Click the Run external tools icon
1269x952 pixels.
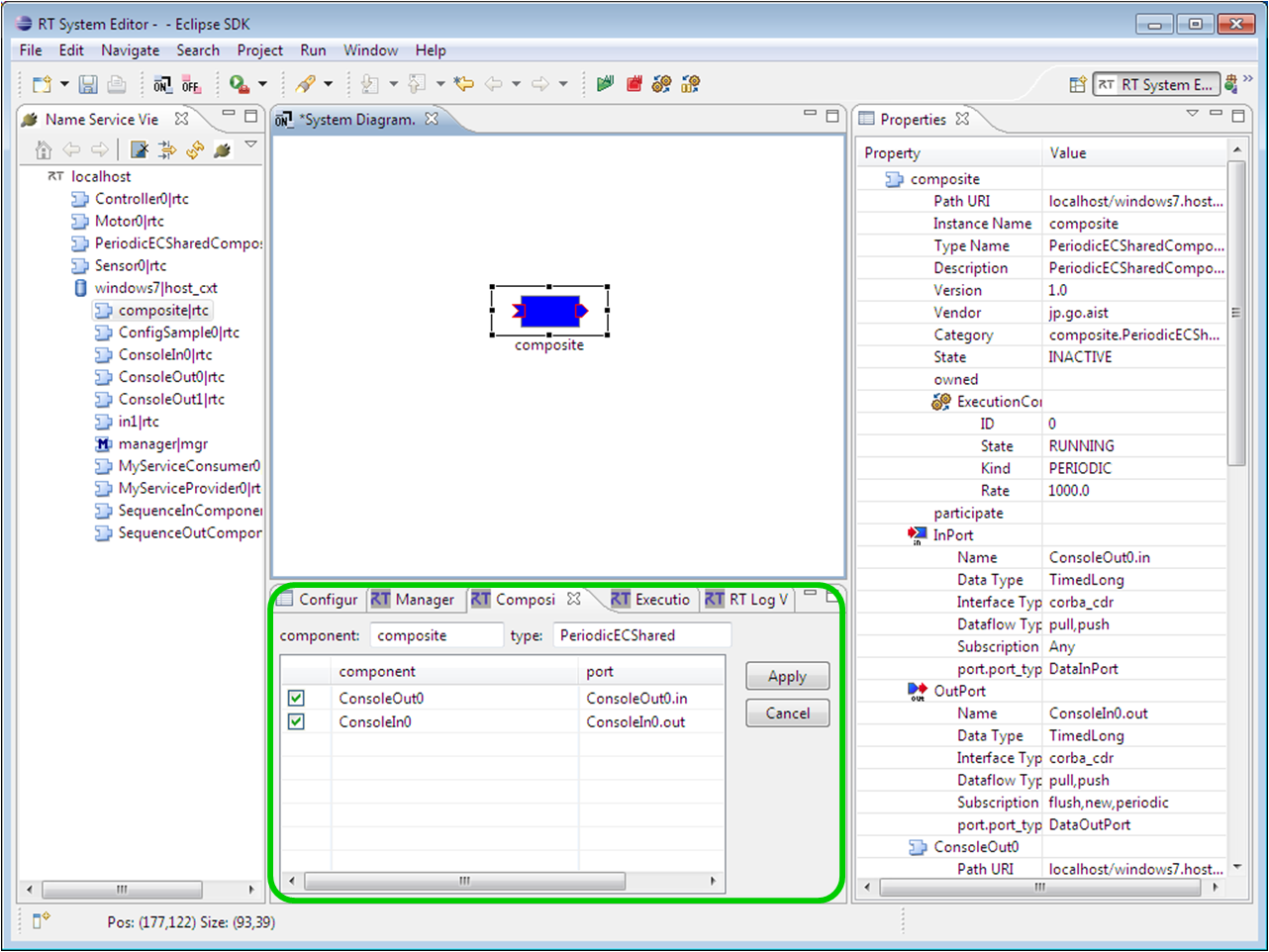pos(239,84)
